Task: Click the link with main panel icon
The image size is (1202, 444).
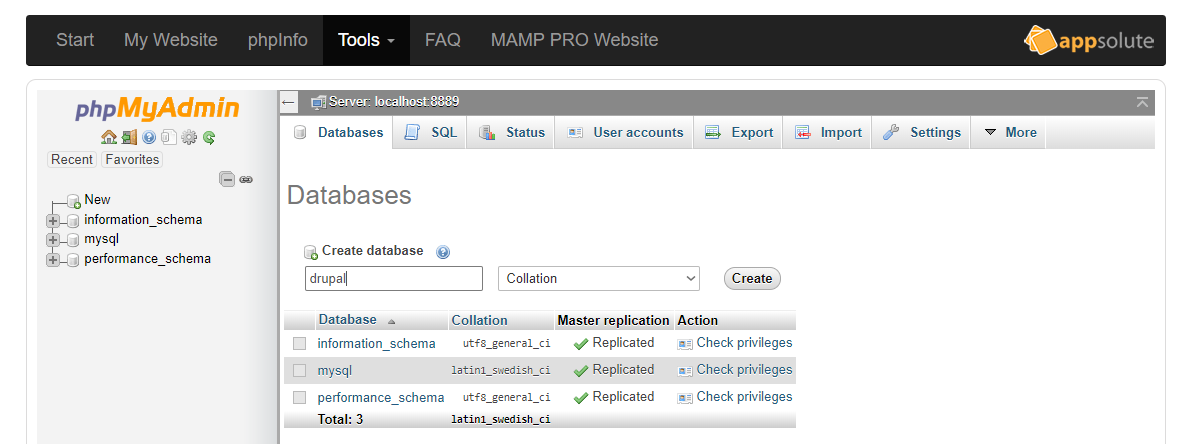Action: [246, 179]
